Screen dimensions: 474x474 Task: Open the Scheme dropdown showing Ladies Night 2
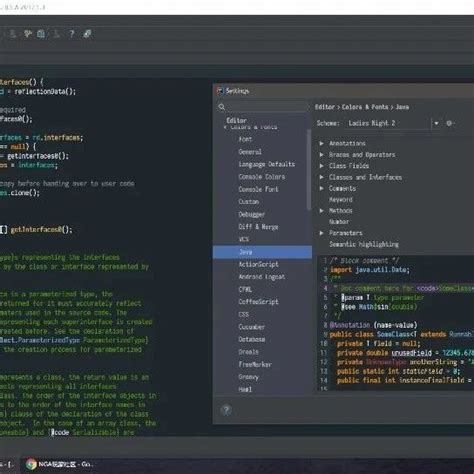click(393, 123)
